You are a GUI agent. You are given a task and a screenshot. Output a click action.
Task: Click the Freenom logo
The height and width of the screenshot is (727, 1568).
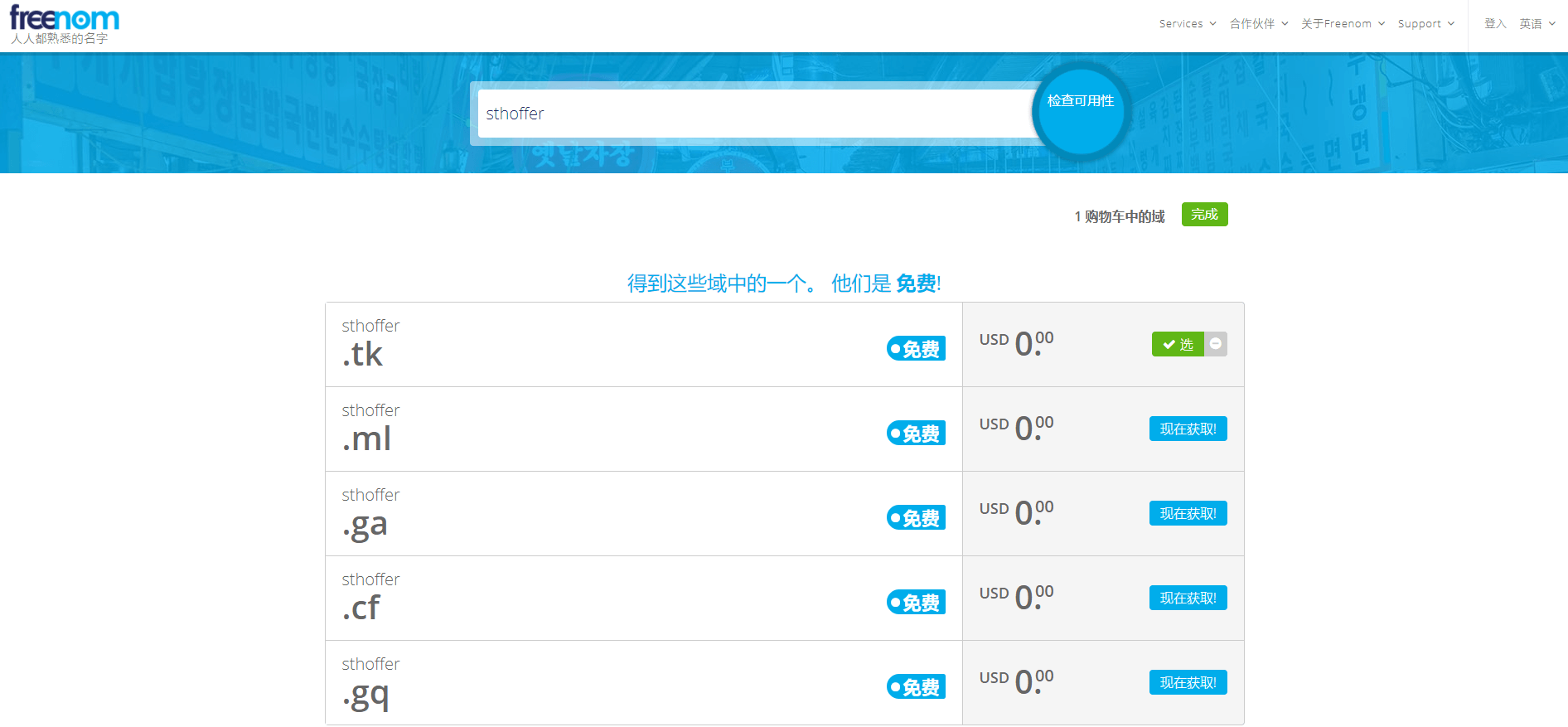(64, 18)
